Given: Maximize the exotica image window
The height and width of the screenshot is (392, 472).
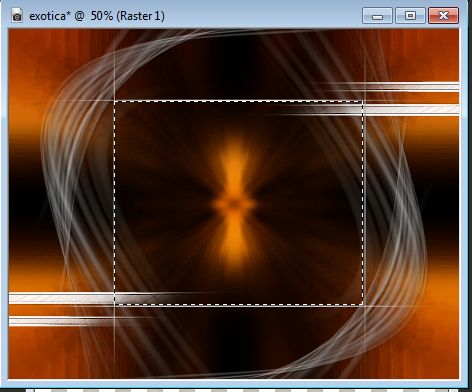Looking at the screenshot, I should 410,16.
